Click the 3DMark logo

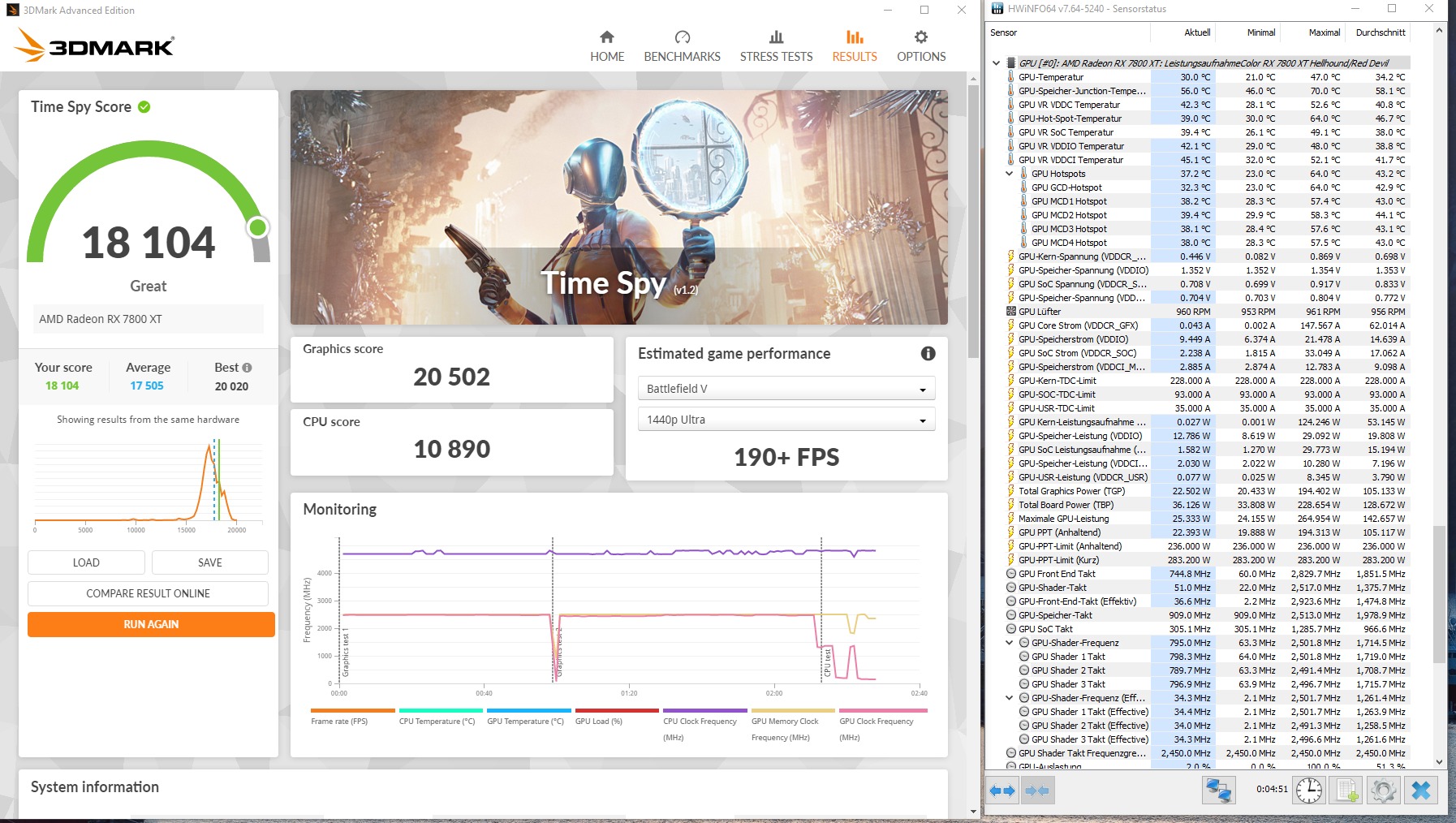pos(94,45)
